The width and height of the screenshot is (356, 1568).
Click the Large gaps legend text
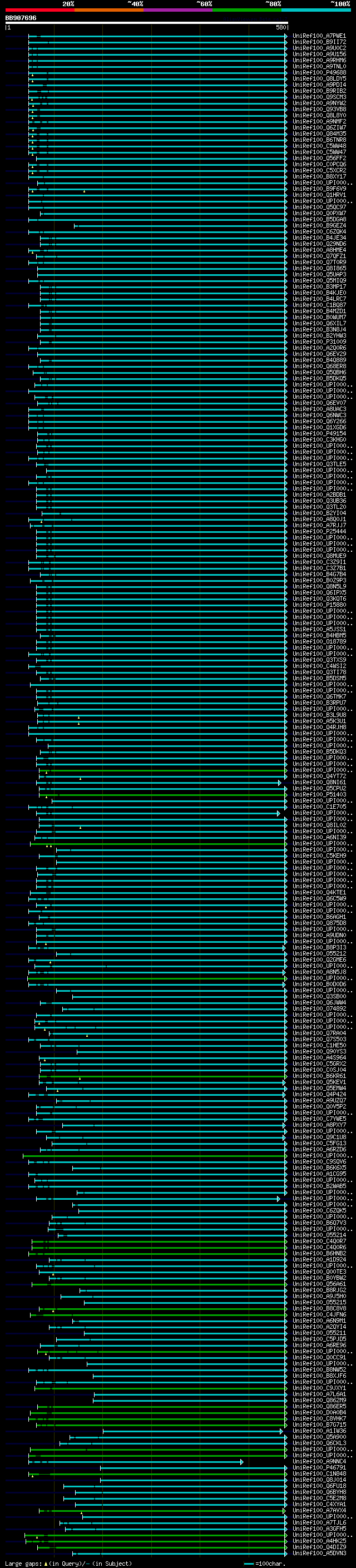pos(68,1564)
